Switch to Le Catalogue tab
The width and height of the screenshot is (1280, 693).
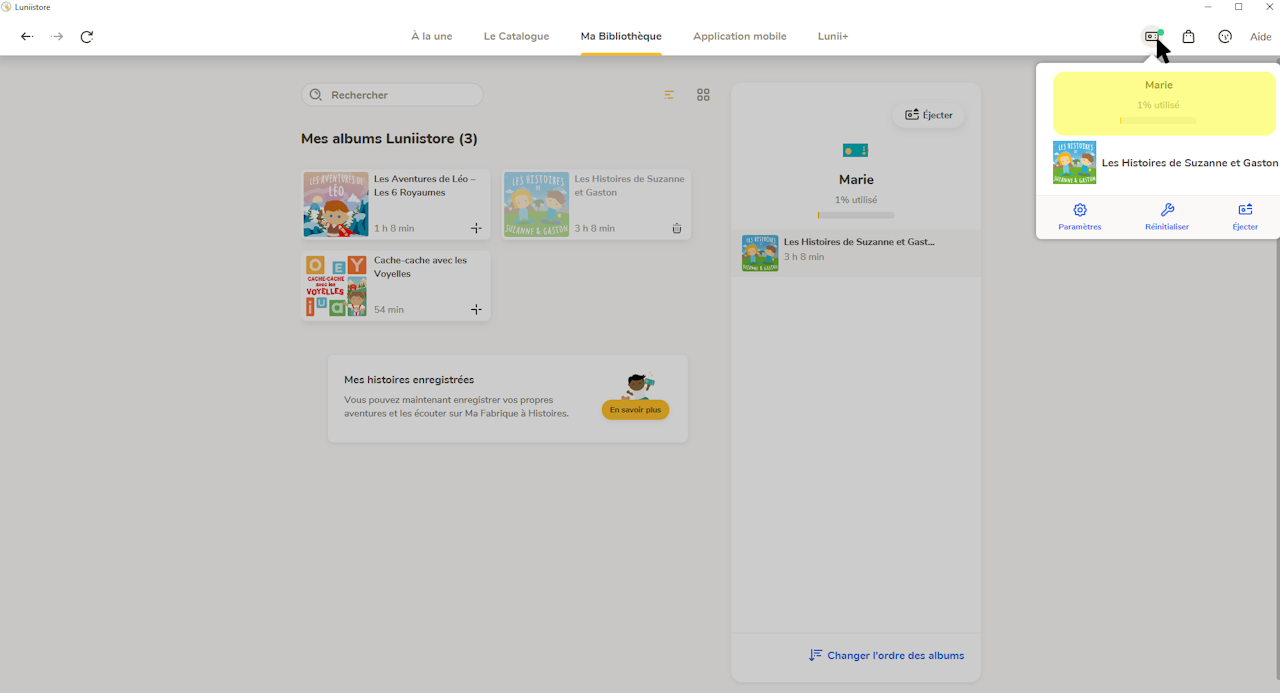pyautogui.click(x=516, y=36)
